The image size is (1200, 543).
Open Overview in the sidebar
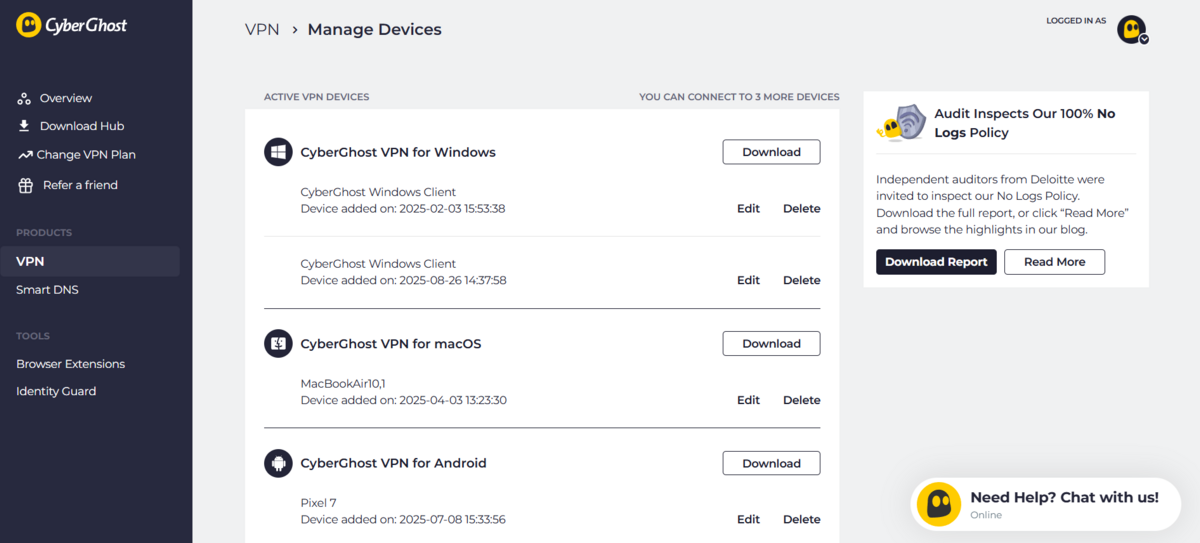click(x=66, y=98)
